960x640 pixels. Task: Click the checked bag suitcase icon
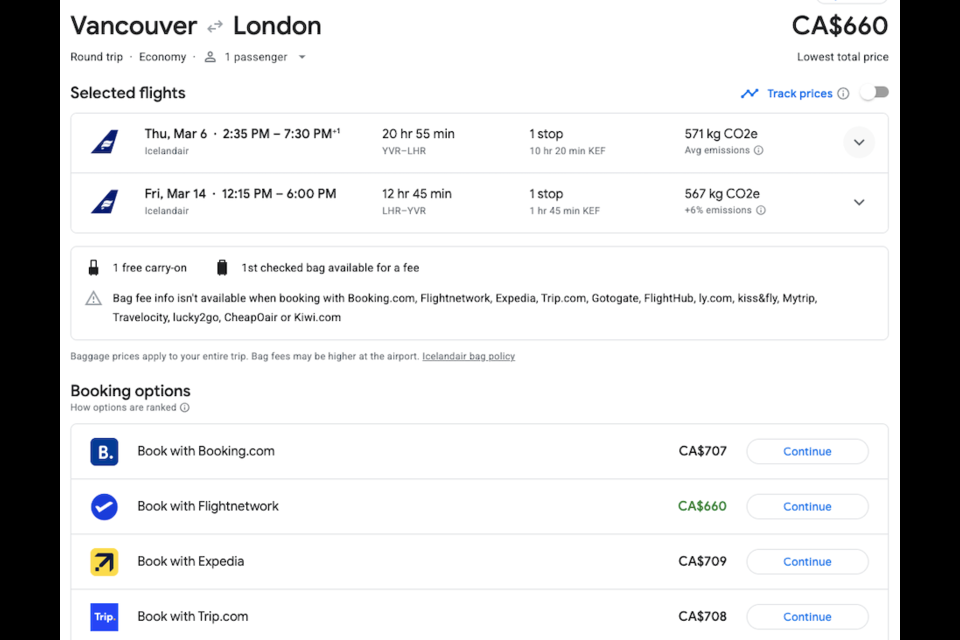[222, 268]
